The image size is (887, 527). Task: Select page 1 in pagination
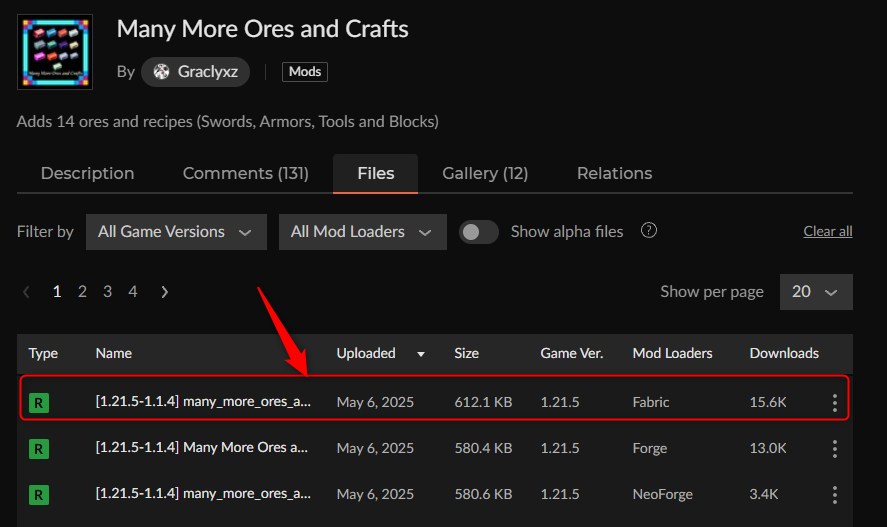[x=57, y=292]
